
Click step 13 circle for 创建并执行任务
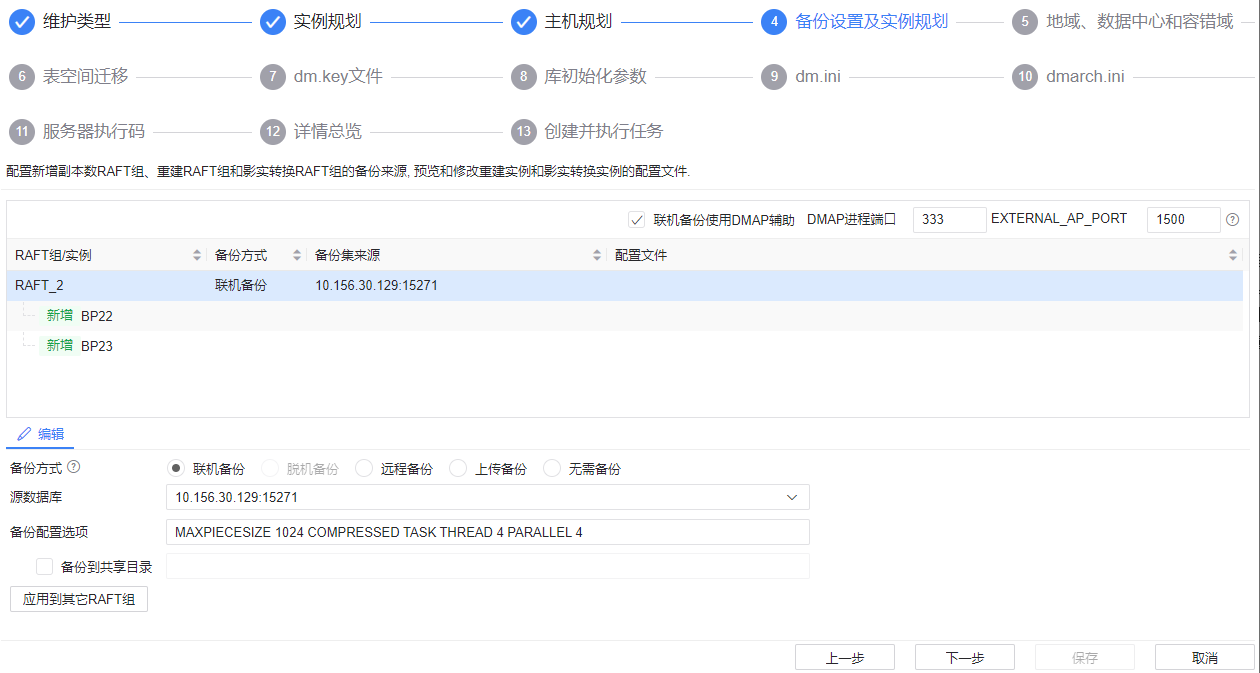524,132
